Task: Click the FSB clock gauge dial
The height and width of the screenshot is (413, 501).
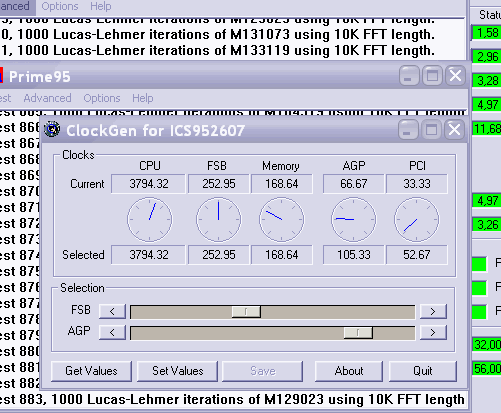Action: click(218, 219)
